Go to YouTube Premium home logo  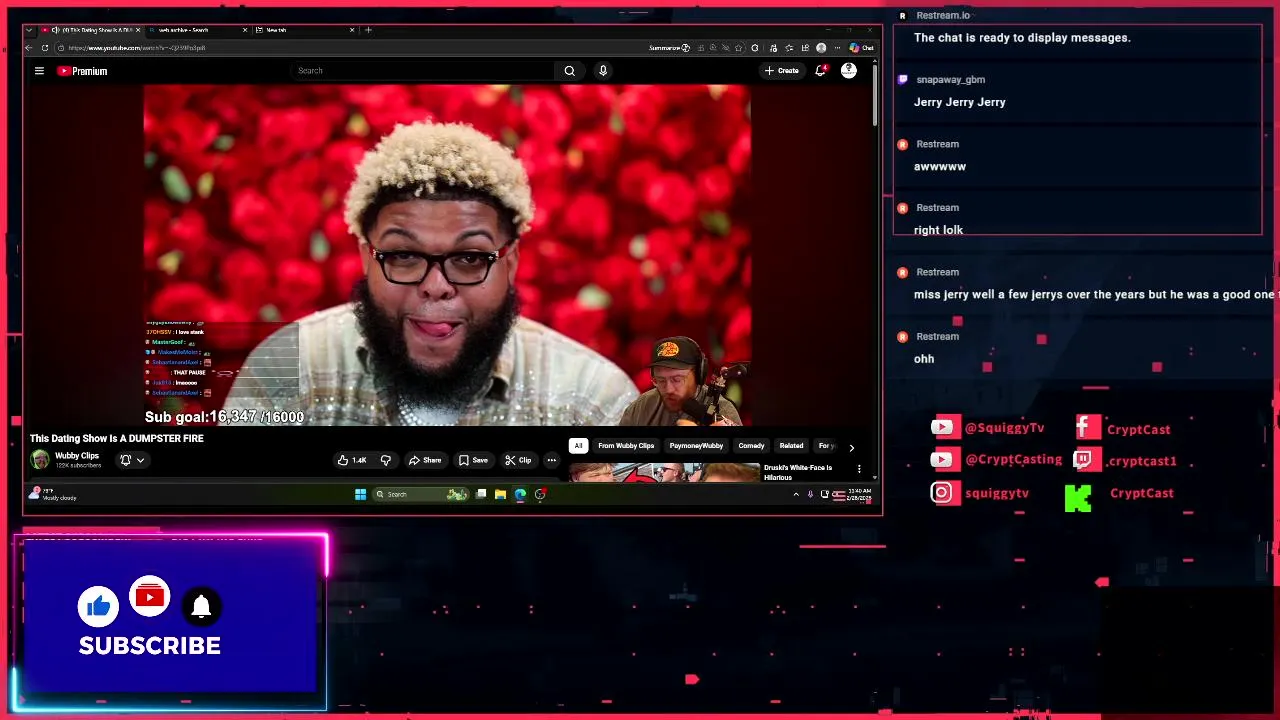click(x=82, y=71)
